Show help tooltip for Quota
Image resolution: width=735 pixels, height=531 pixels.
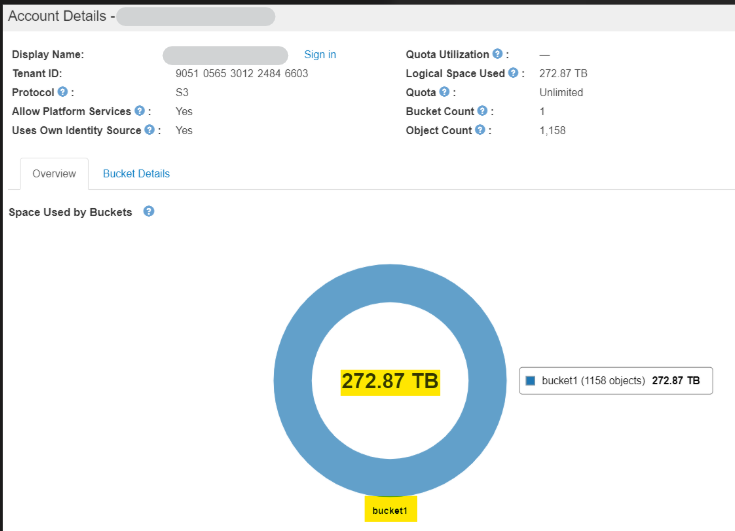pyautogui.click(x=444, y=92)
